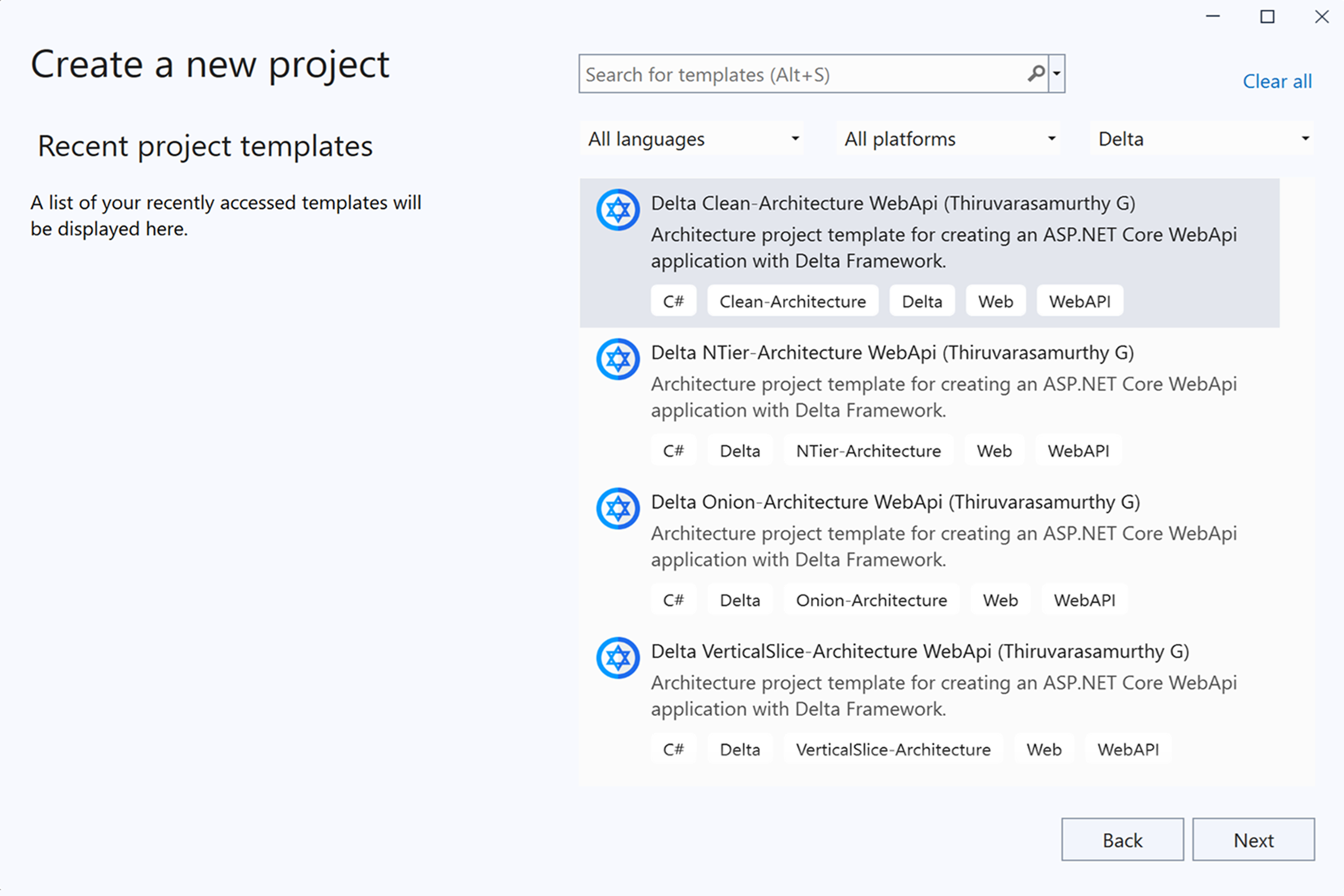Click the Delta NTier-Architecture template icon
This screenshot has width=1344, height=896.
click(x=617, y=359)
